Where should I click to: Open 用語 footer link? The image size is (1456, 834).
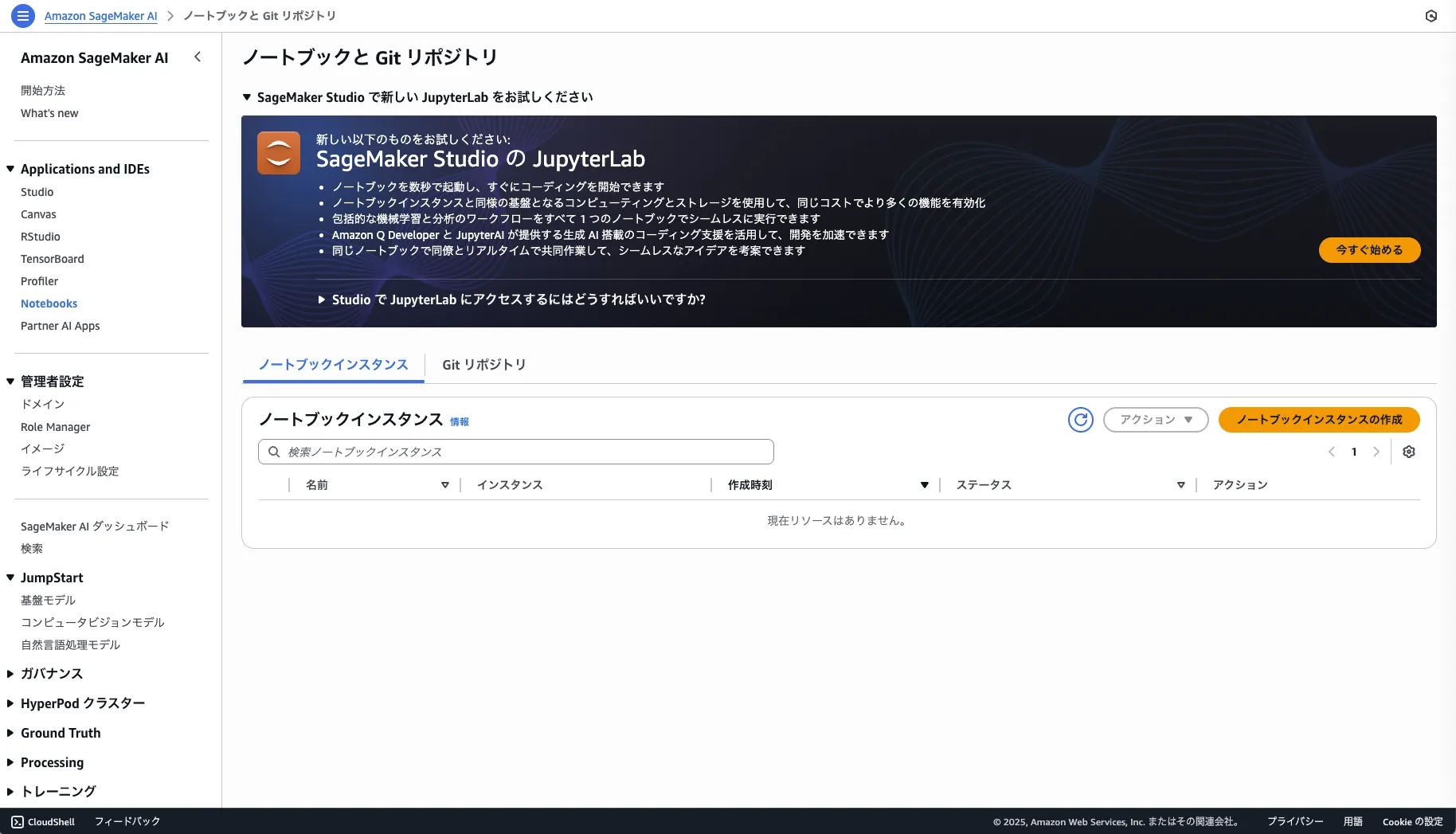tap(1353, 821)
